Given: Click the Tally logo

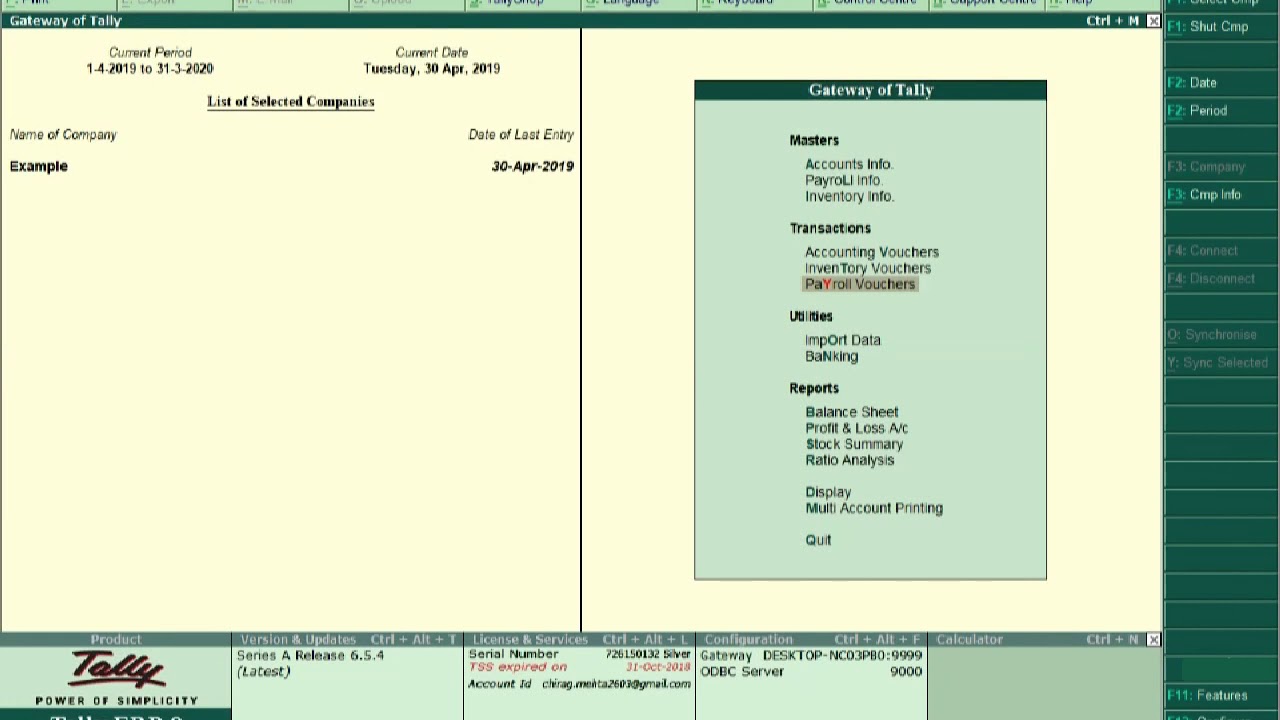Looking at the screenshot, I should click(x=116, y=668).
